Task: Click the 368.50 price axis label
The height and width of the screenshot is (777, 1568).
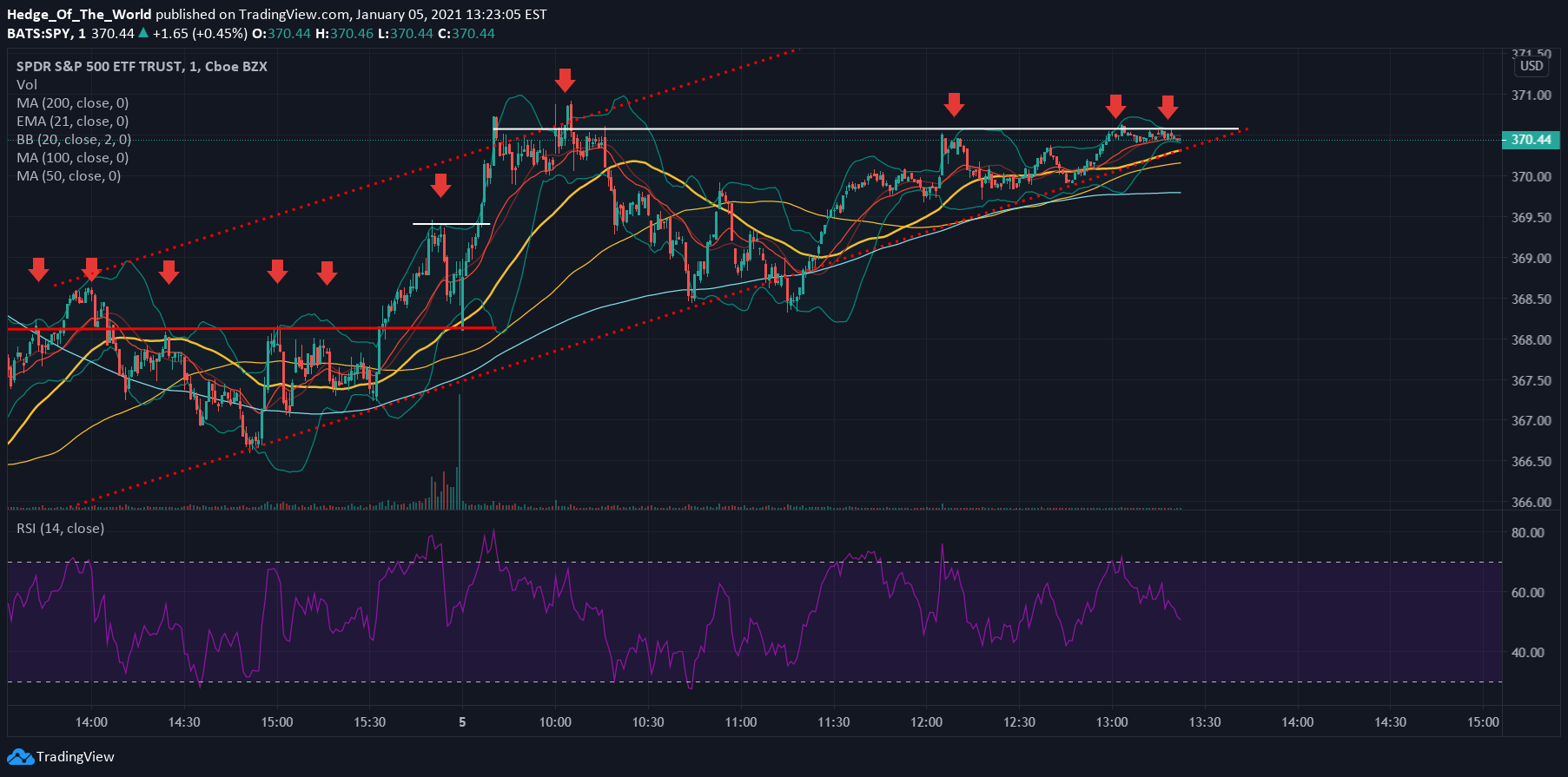Action: (x=1532, y=299)
